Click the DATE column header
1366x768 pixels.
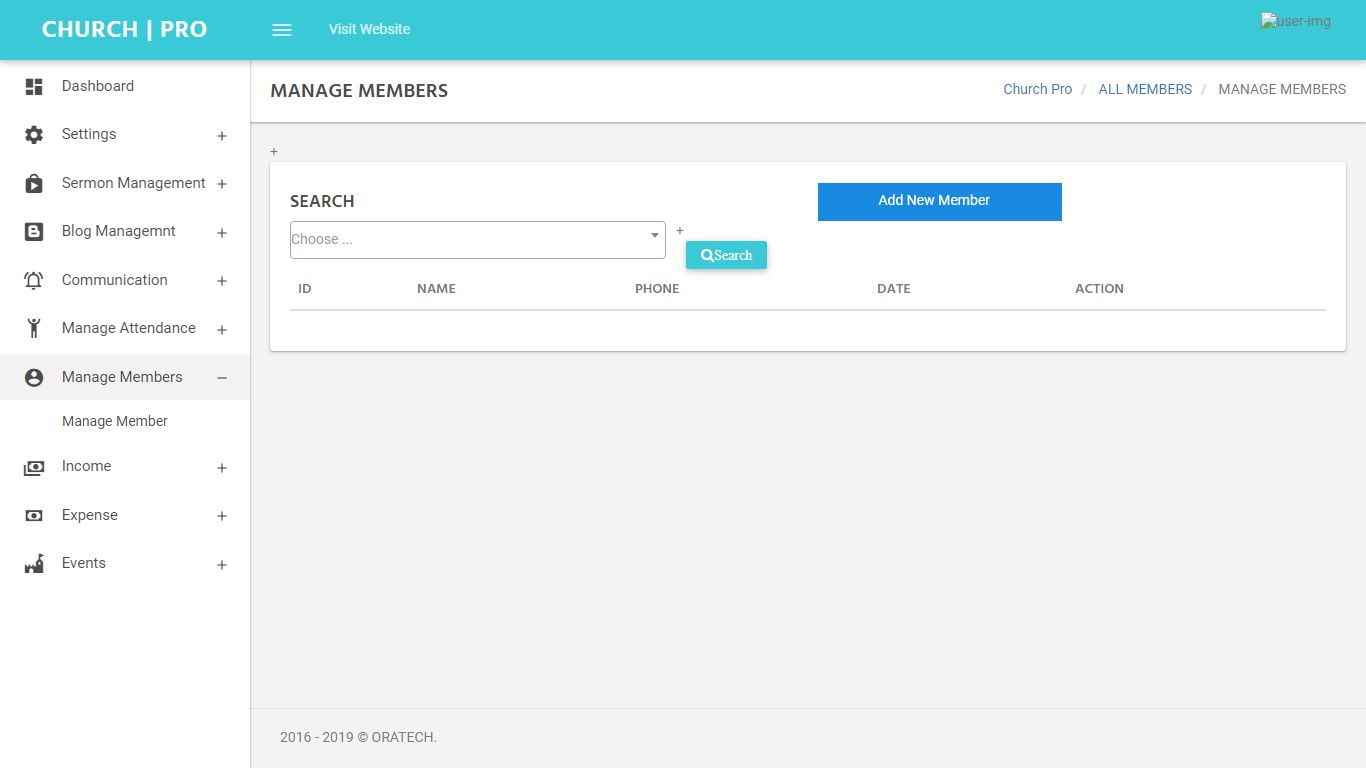[894, 289]
